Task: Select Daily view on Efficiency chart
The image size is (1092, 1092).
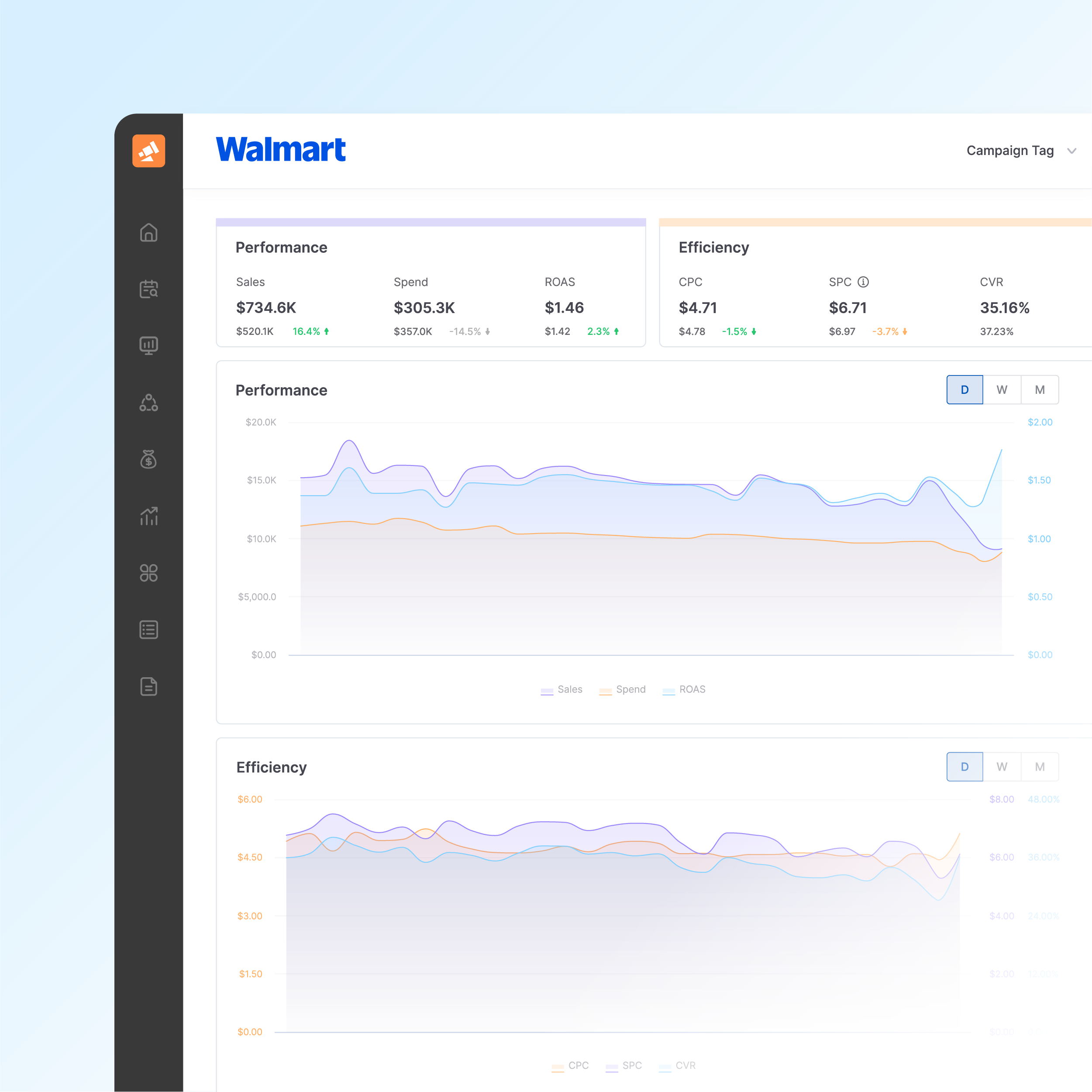Action: pyautogui.click(x=964, y=767)
